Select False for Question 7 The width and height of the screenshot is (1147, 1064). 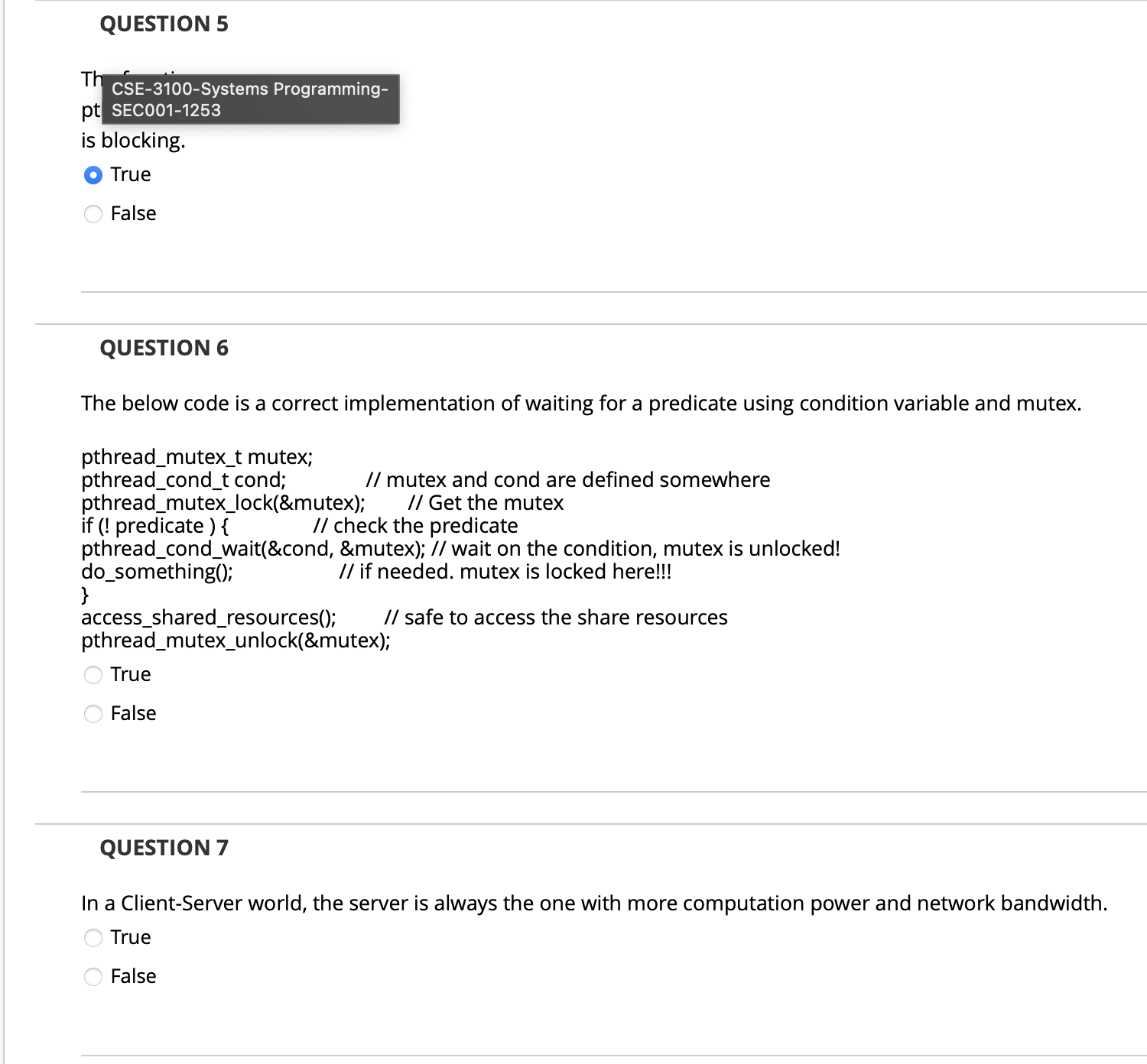(x=93, y=976)
